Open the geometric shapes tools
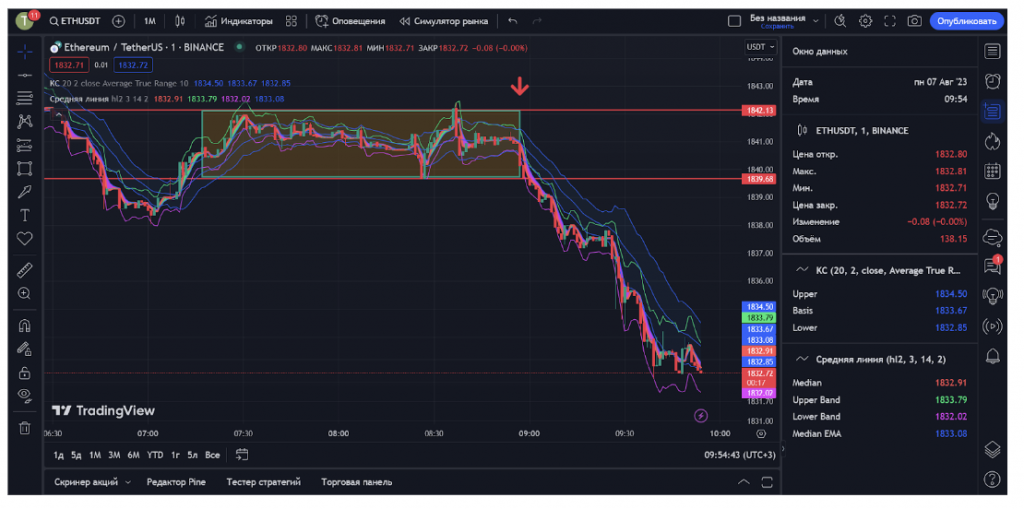1024x509 pixels. click(x=25, y=169)
